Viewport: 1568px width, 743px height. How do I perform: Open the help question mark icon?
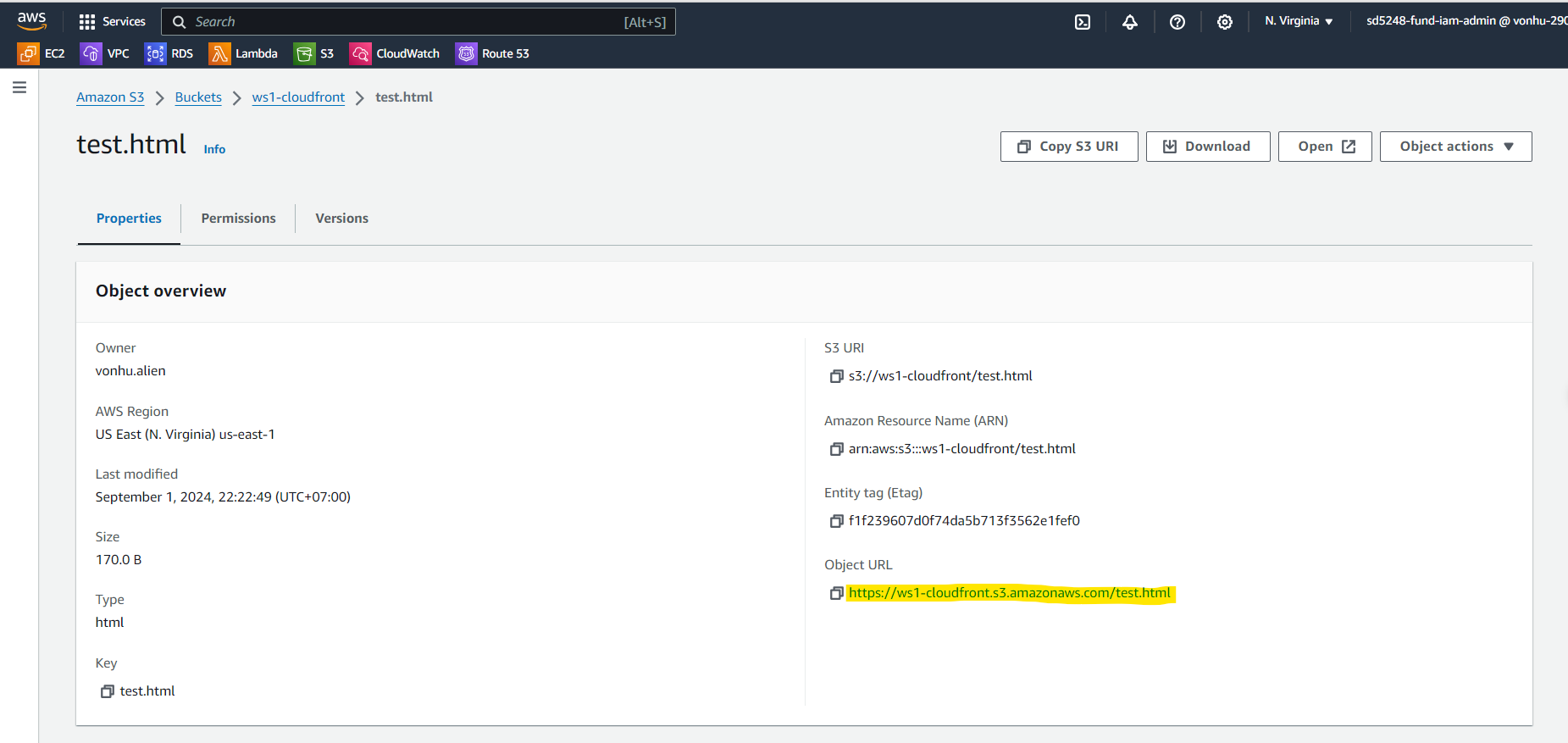[x=1177, y=22]
